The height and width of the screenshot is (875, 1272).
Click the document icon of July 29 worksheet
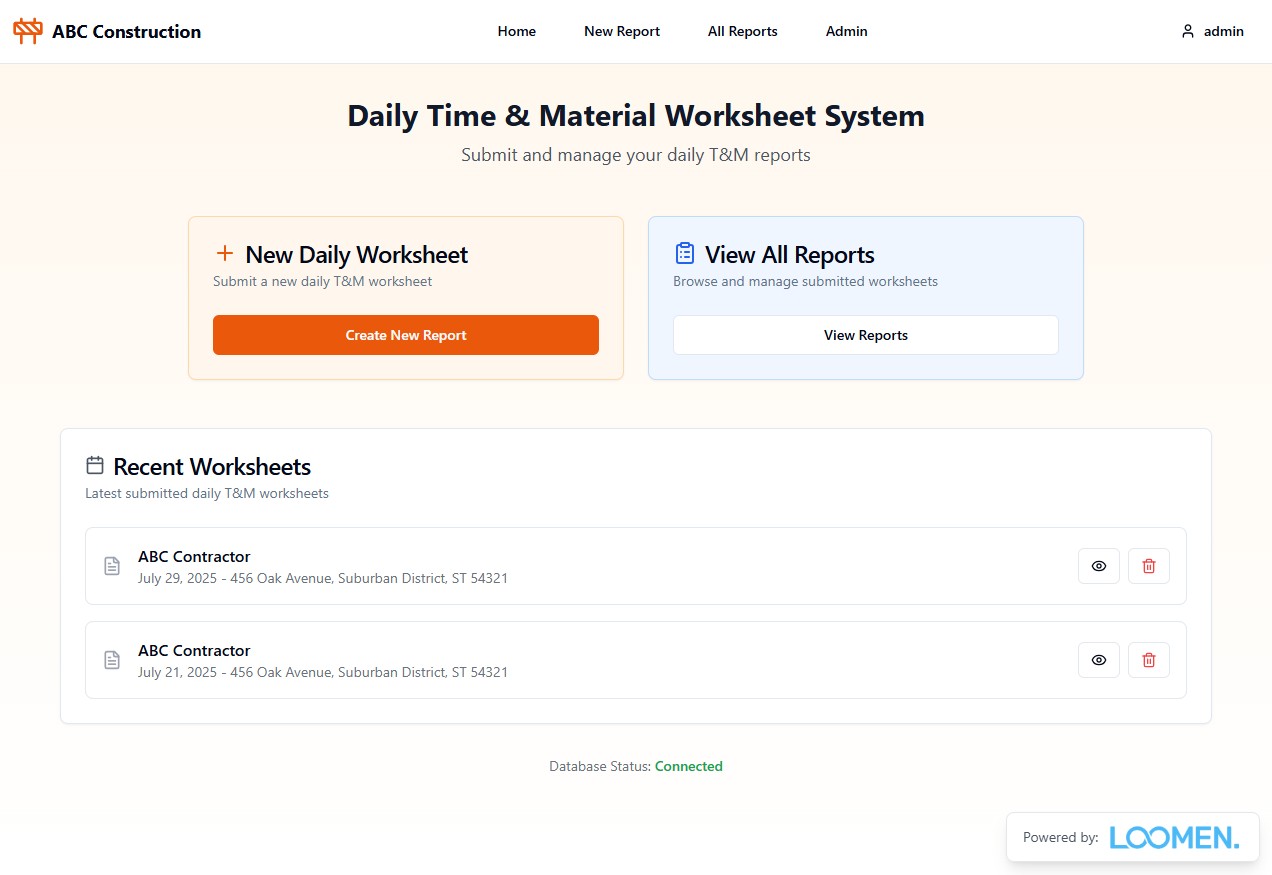tap(112, 566)
